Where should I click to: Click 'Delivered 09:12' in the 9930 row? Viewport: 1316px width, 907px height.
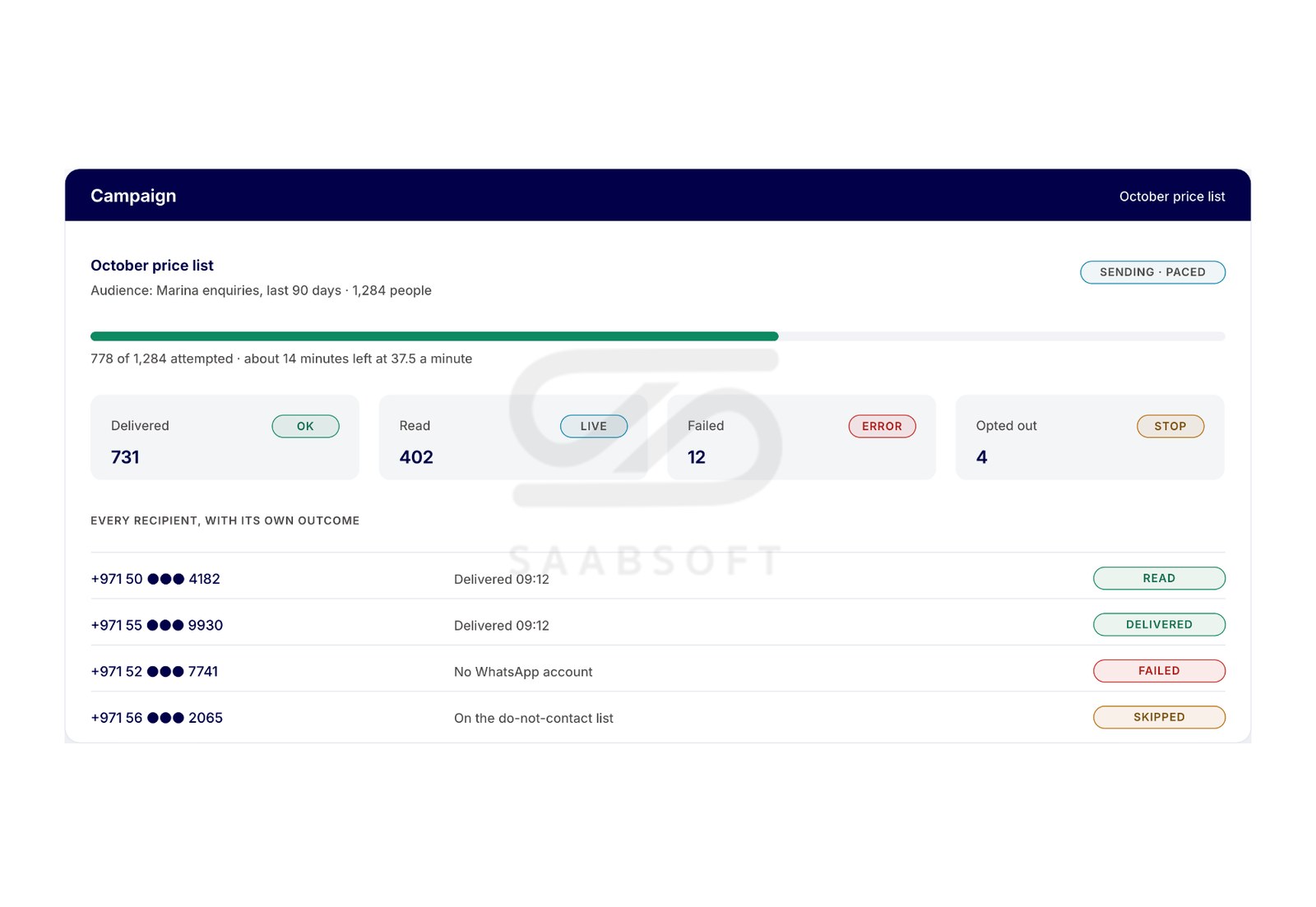(502, 625)
